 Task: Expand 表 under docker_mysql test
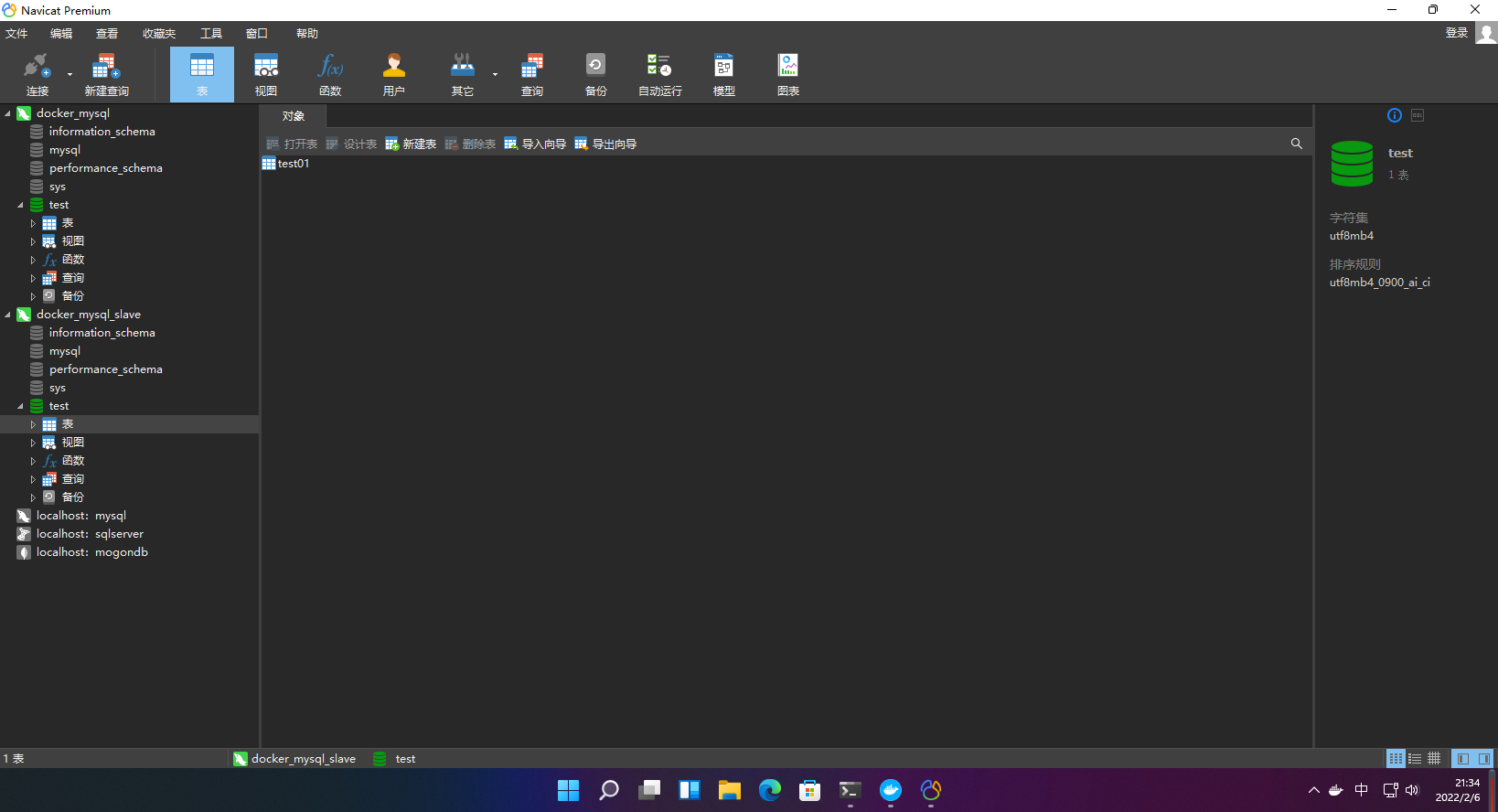(33, 223)
